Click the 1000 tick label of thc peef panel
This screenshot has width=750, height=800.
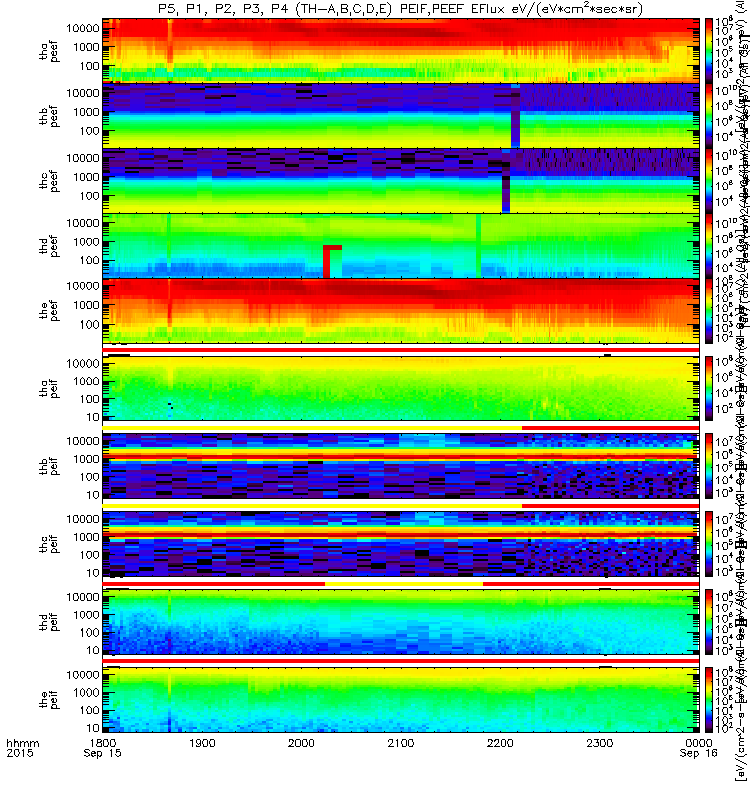tap(86, 177)
